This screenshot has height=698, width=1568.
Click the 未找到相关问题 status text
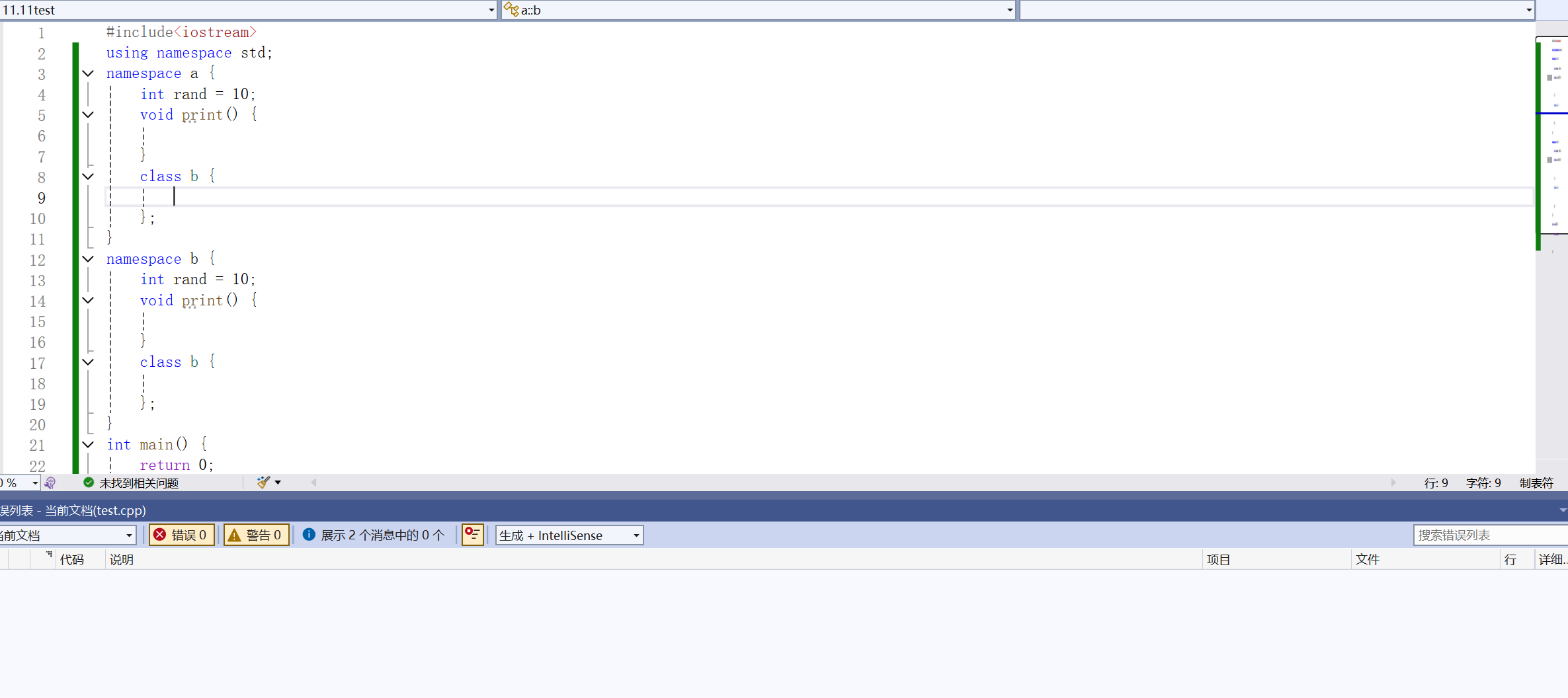click(x=139, y=483)
